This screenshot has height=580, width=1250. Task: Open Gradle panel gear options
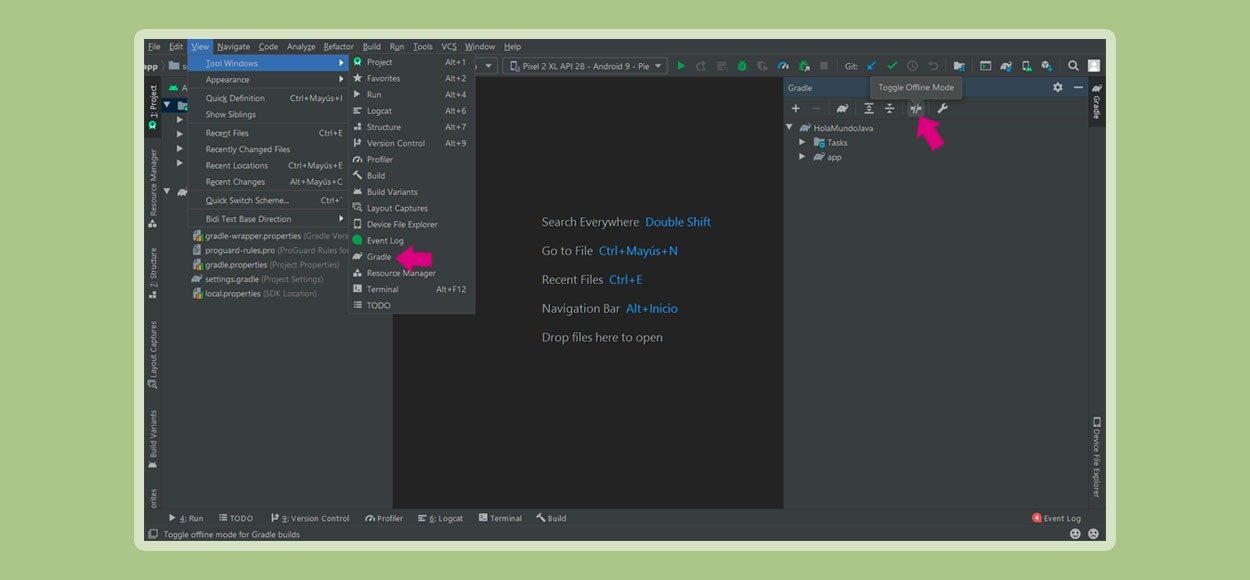click(x=1058, y=87)
